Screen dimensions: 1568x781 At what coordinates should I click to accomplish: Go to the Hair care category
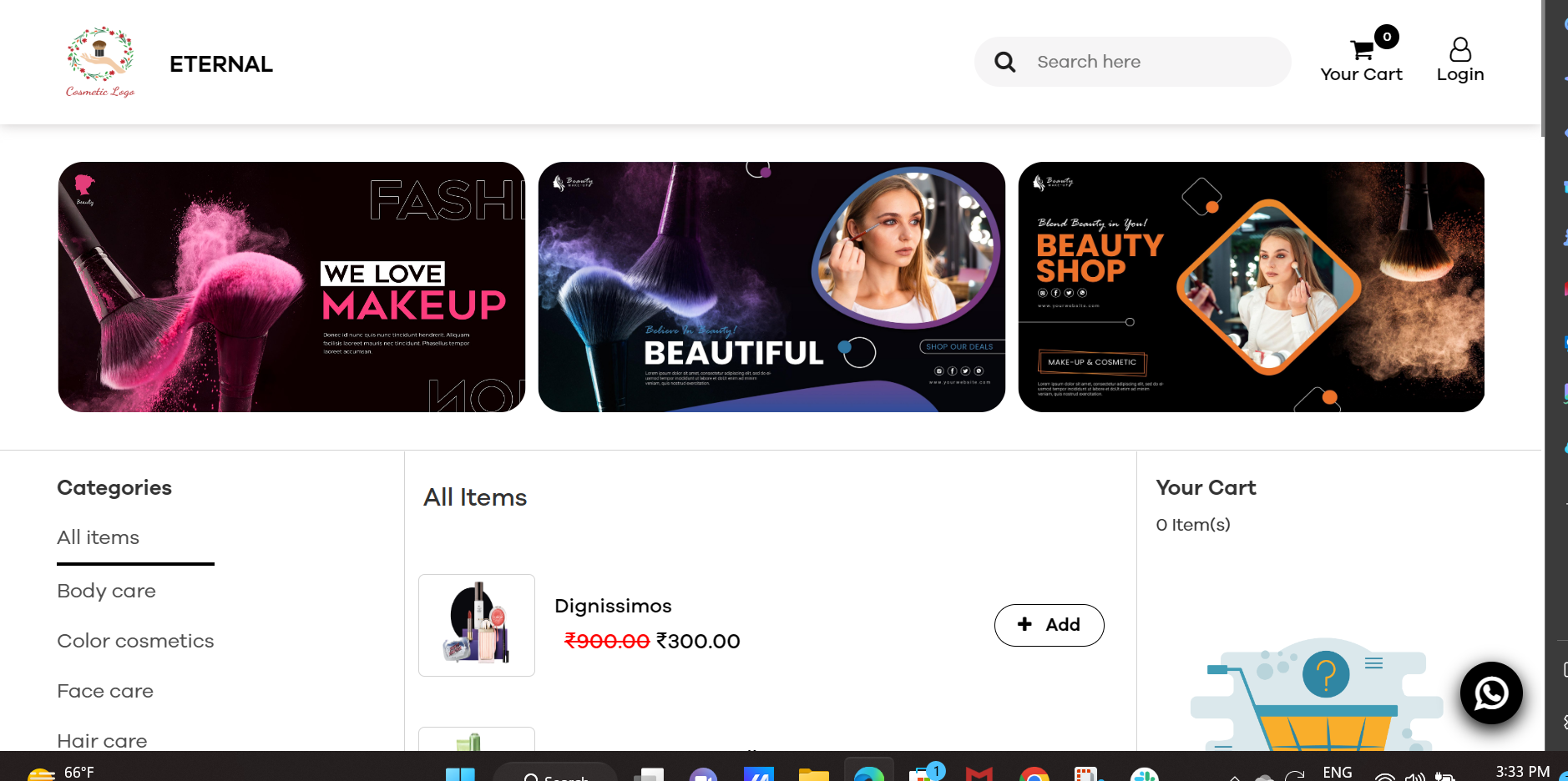(102, 740)
